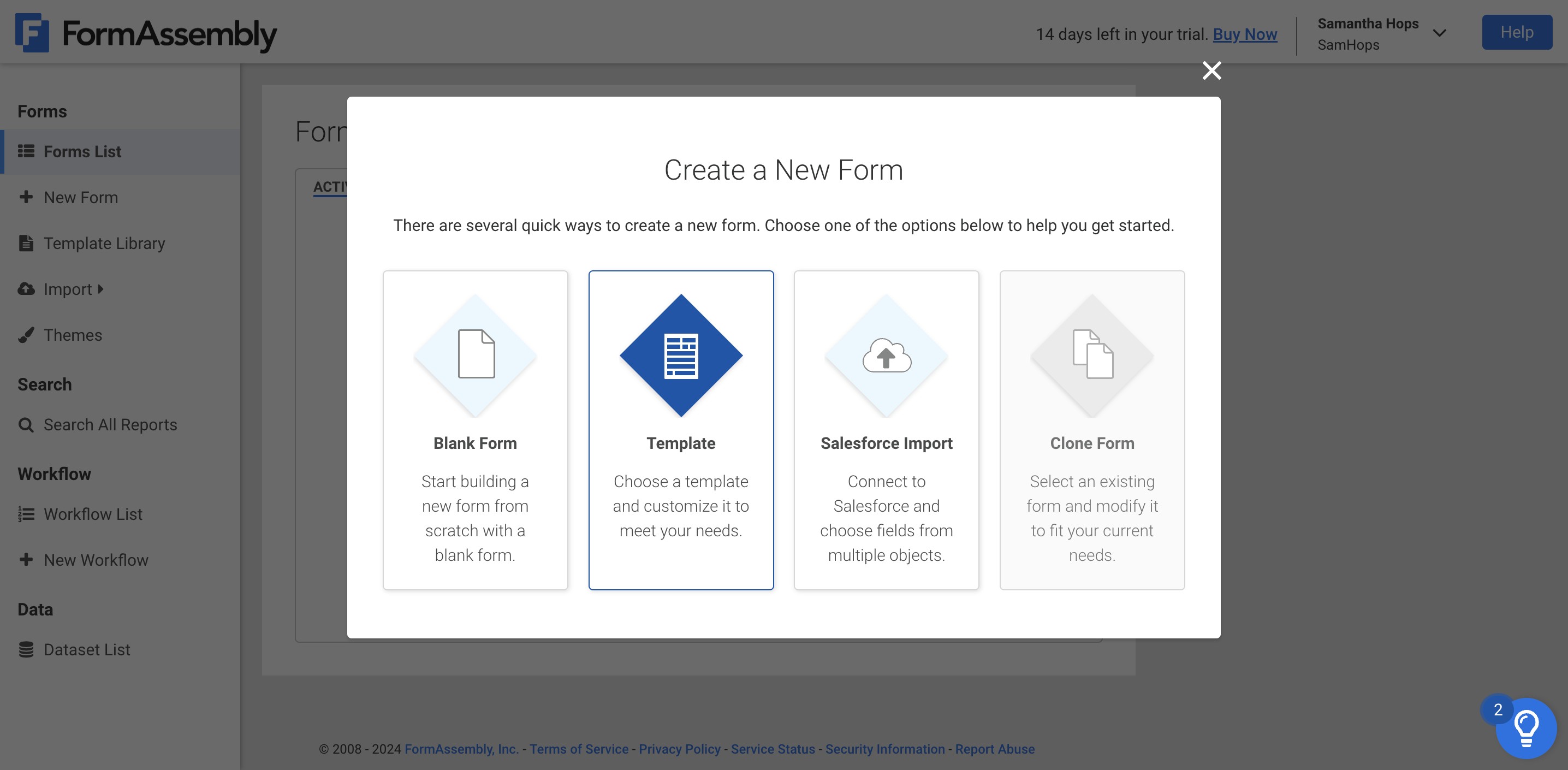Open the Security Information link
The width and height of the screenshot is (1568, 770).
(x=885, y=749)
